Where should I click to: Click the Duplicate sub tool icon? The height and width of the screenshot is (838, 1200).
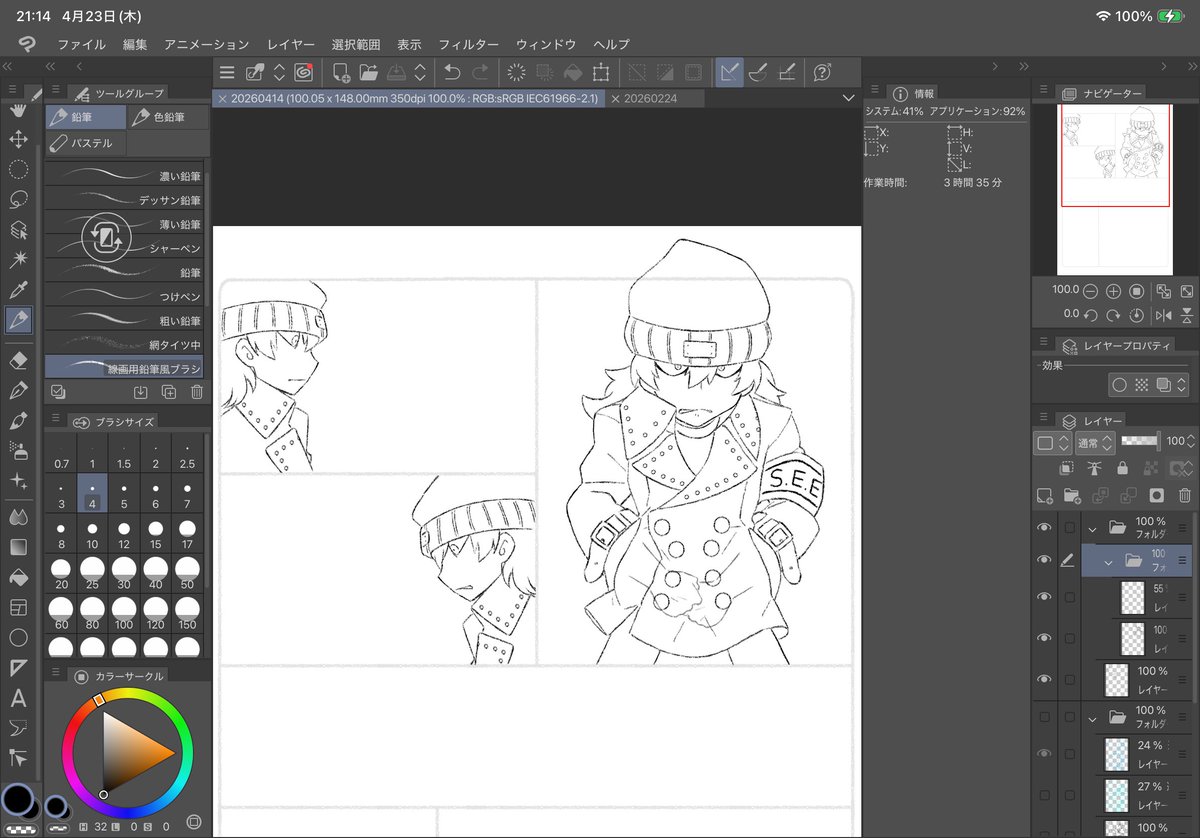coord(169,392)
